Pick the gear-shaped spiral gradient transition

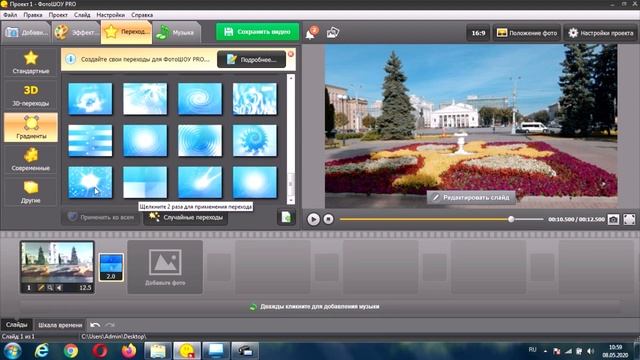point(255,140)
